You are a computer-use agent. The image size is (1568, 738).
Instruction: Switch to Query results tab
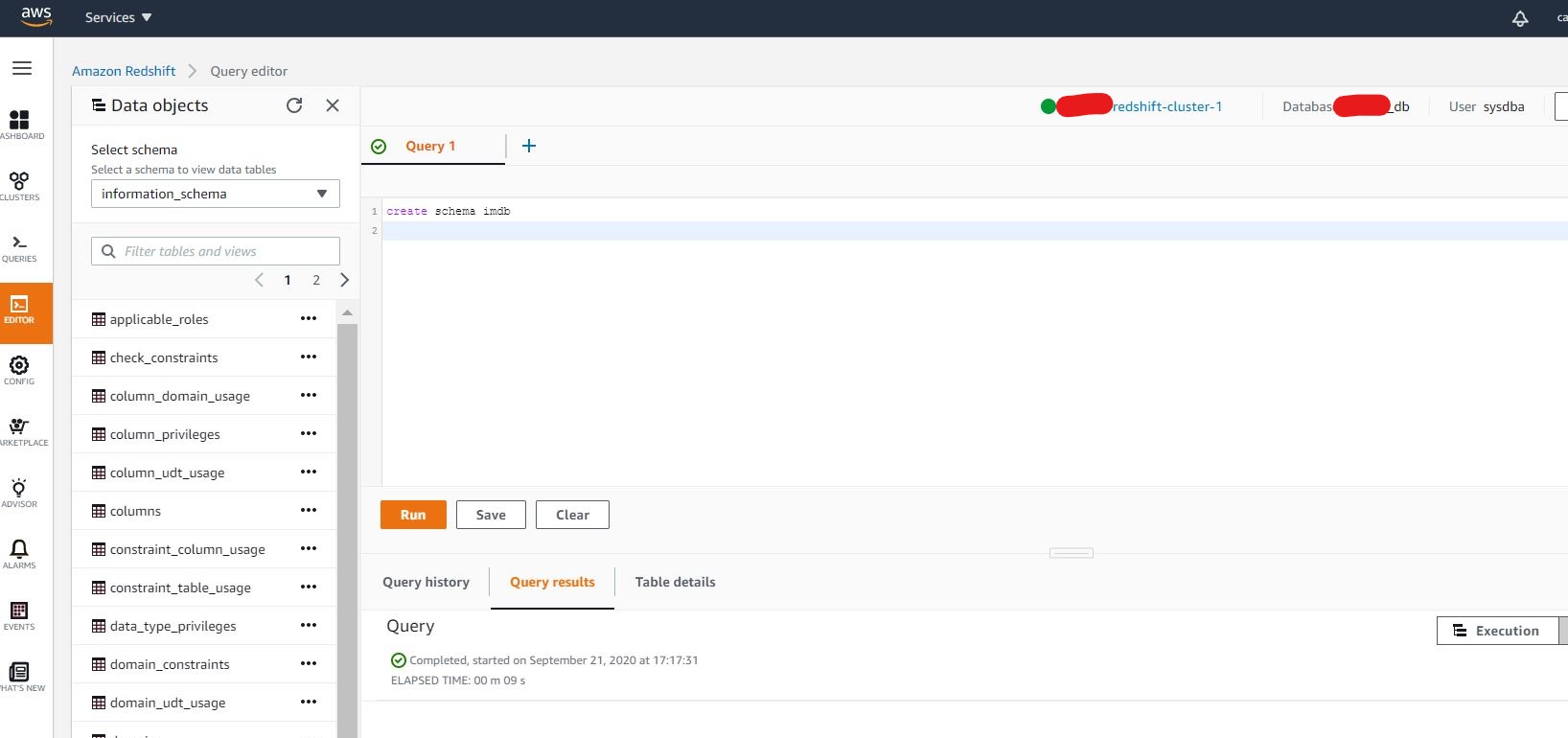[552, 582]
